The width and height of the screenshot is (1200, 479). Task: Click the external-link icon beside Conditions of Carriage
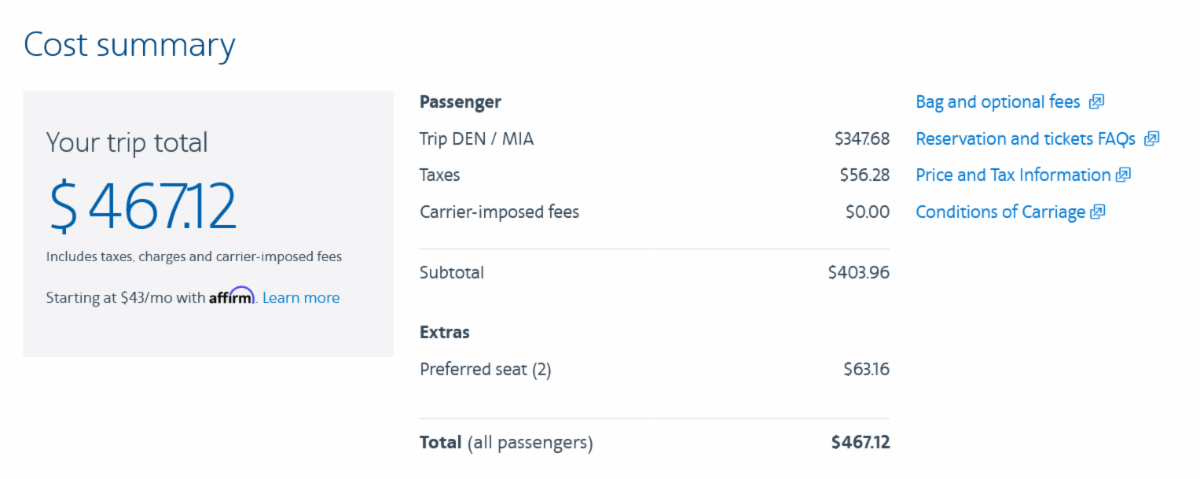coord(1097,212)
